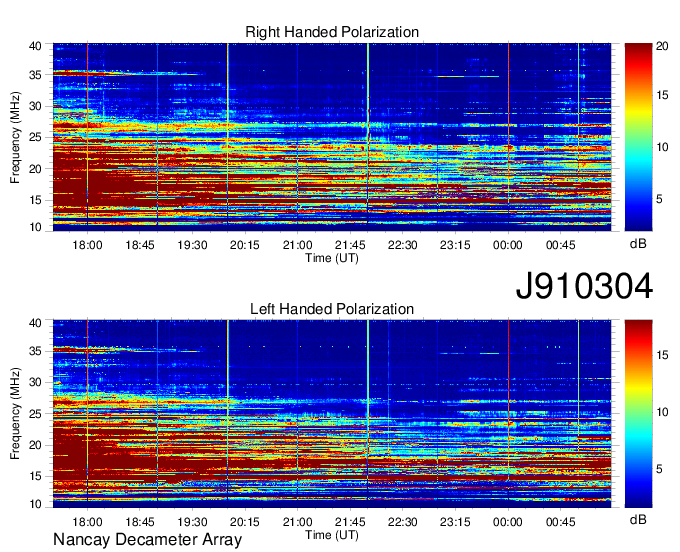The image size is (680, 552).
Task: Click the 18:45 tick of the Right Handed plot
Action: (140, 245)
